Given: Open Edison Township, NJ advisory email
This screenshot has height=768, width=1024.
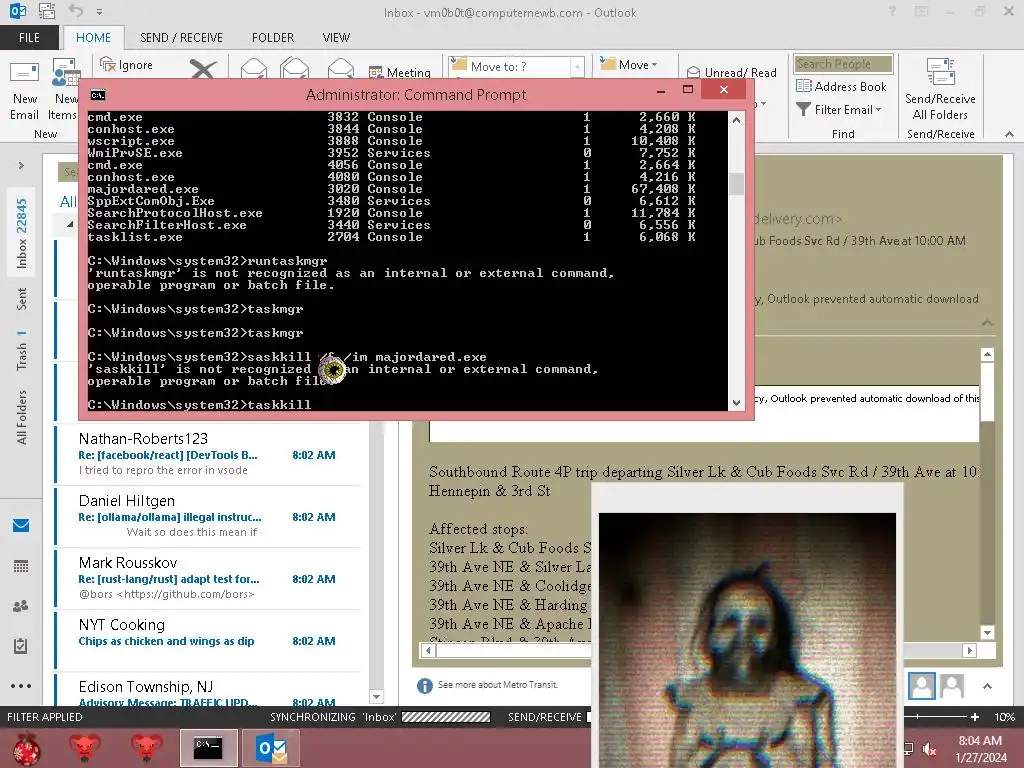Looking at the screenshot, I should pos(208,692).
